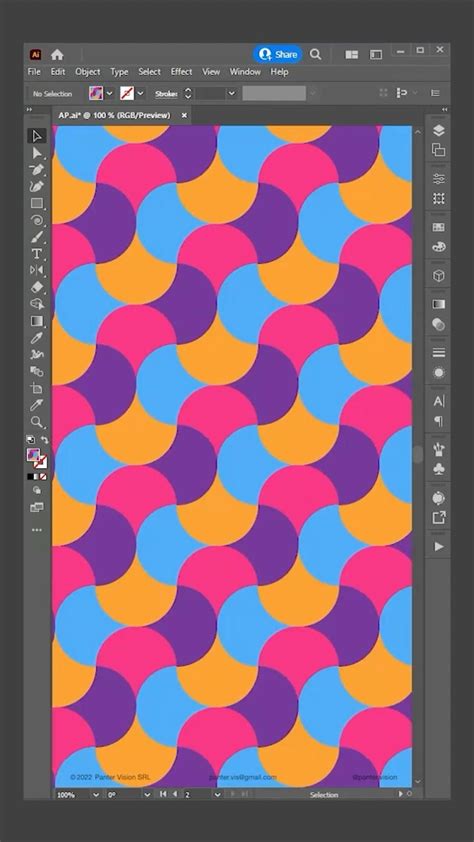
Task: Select the Reflect tool
Action: tap(37, 270)
